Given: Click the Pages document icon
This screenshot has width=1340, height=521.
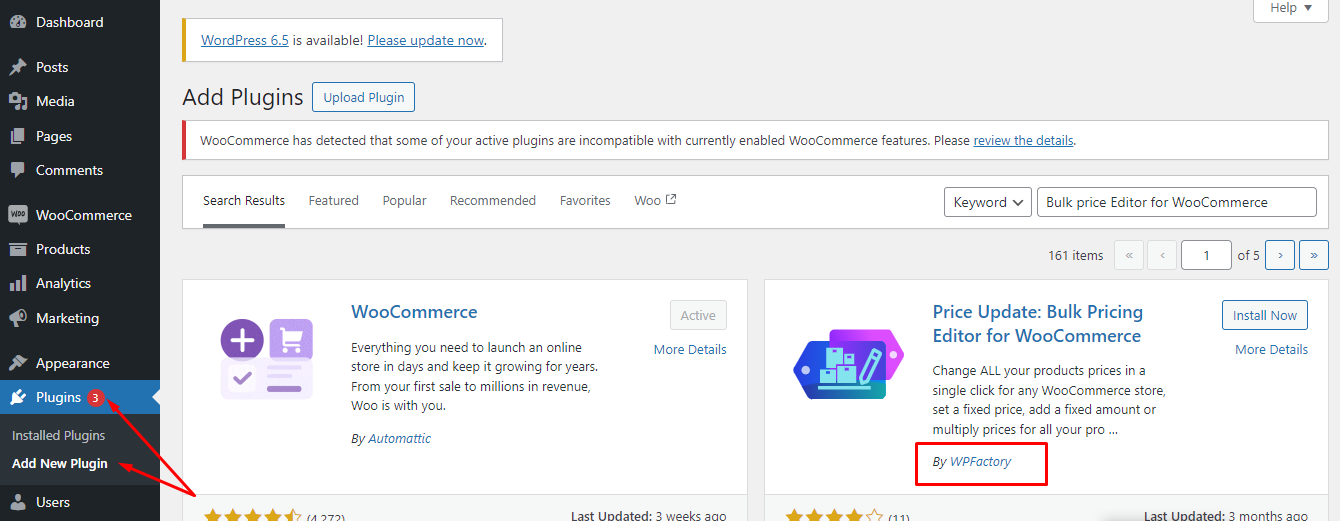Looking at the screenshot, I should coord(18,136).
